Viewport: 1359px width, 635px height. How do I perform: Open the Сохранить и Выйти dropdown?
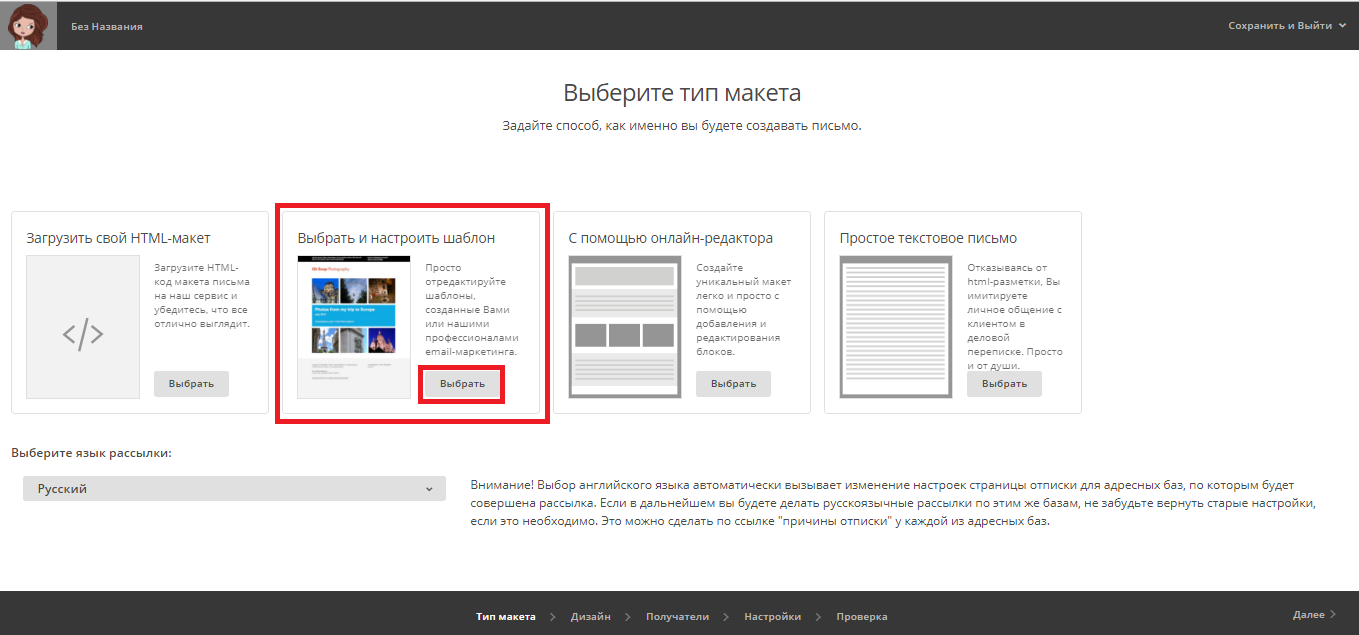[x=1287, y=26]
